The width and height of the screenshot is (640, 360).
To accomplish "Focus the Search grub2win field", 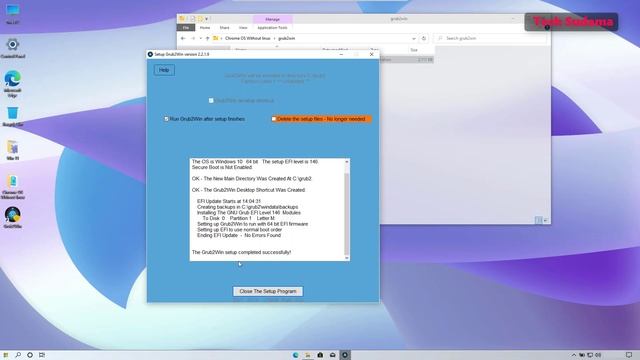I will coord(491,38).
